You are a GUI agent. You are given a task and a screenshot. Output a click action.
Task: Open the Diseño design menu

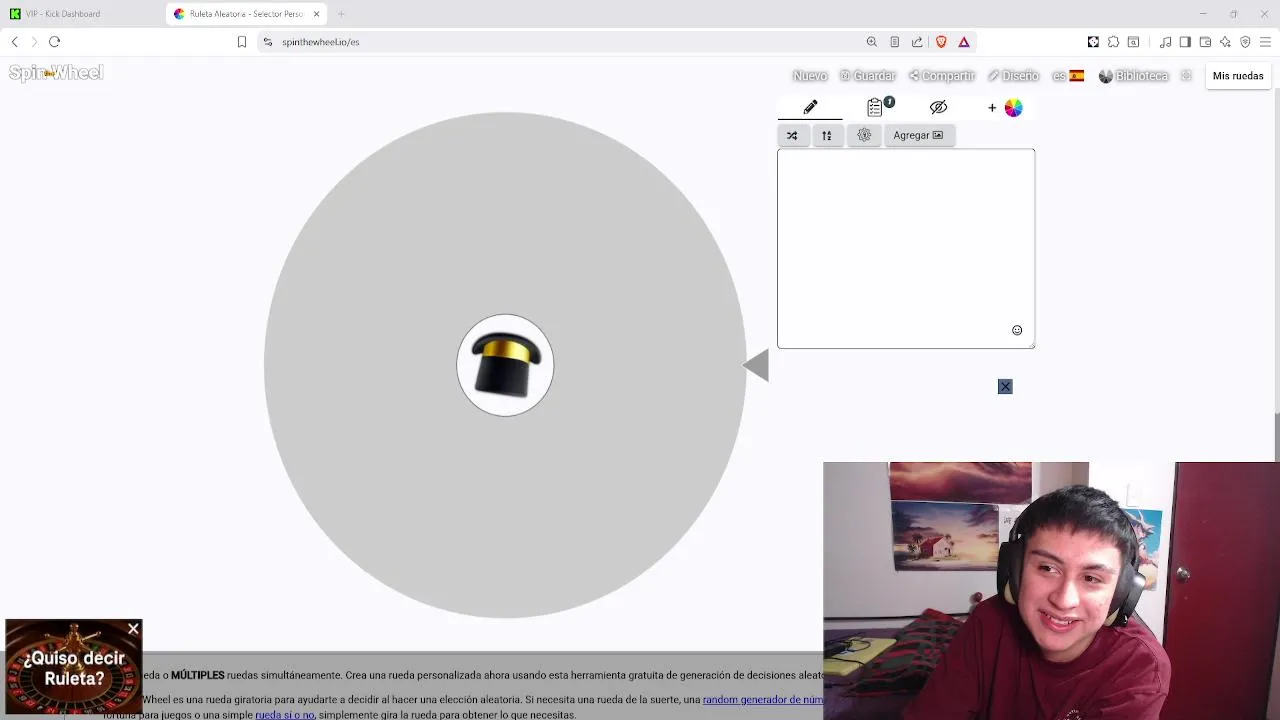(x=1014, y=76)
